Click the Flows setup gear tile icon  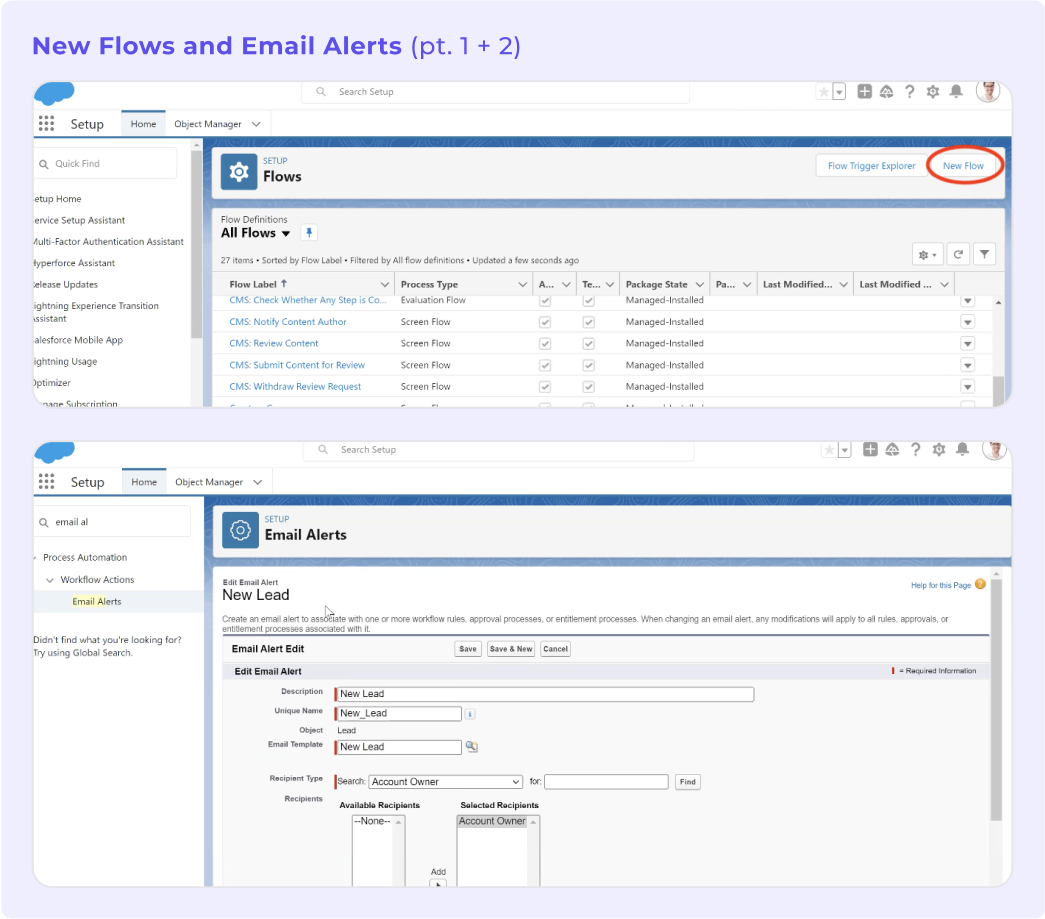pyautogui.click(x=239, y=172)
